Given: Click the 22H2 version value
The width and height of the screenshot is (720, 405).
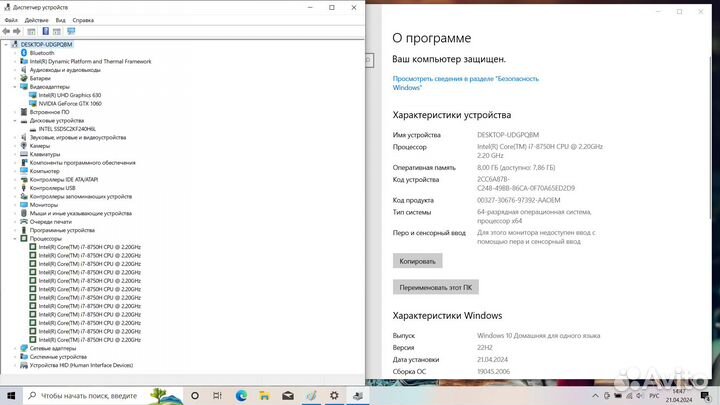Looking at the screenshot, I should pyautogui.click(x=484, y=348).
